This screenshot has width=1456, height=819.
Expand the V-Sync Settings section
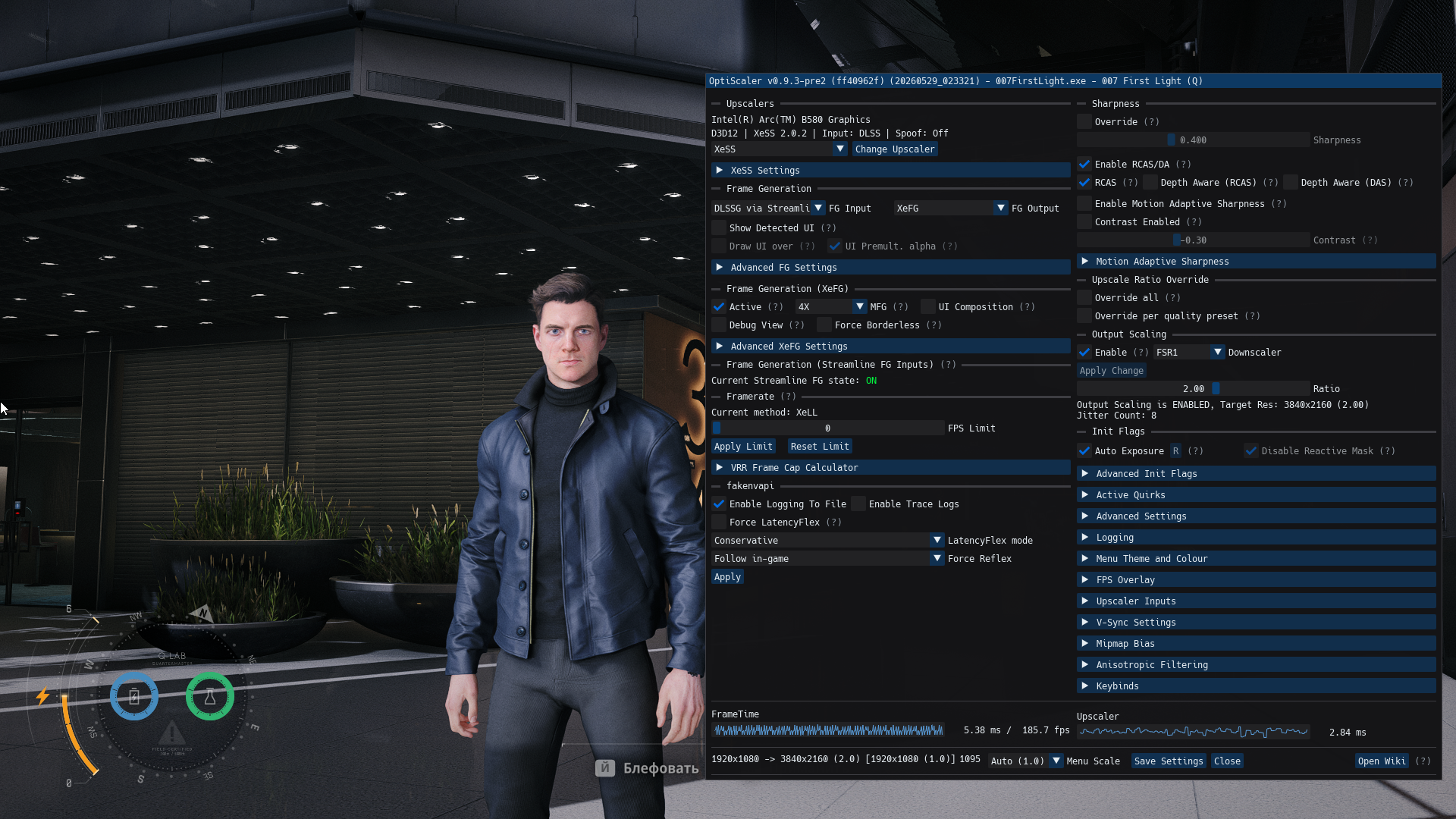(x=1257, y=623)
